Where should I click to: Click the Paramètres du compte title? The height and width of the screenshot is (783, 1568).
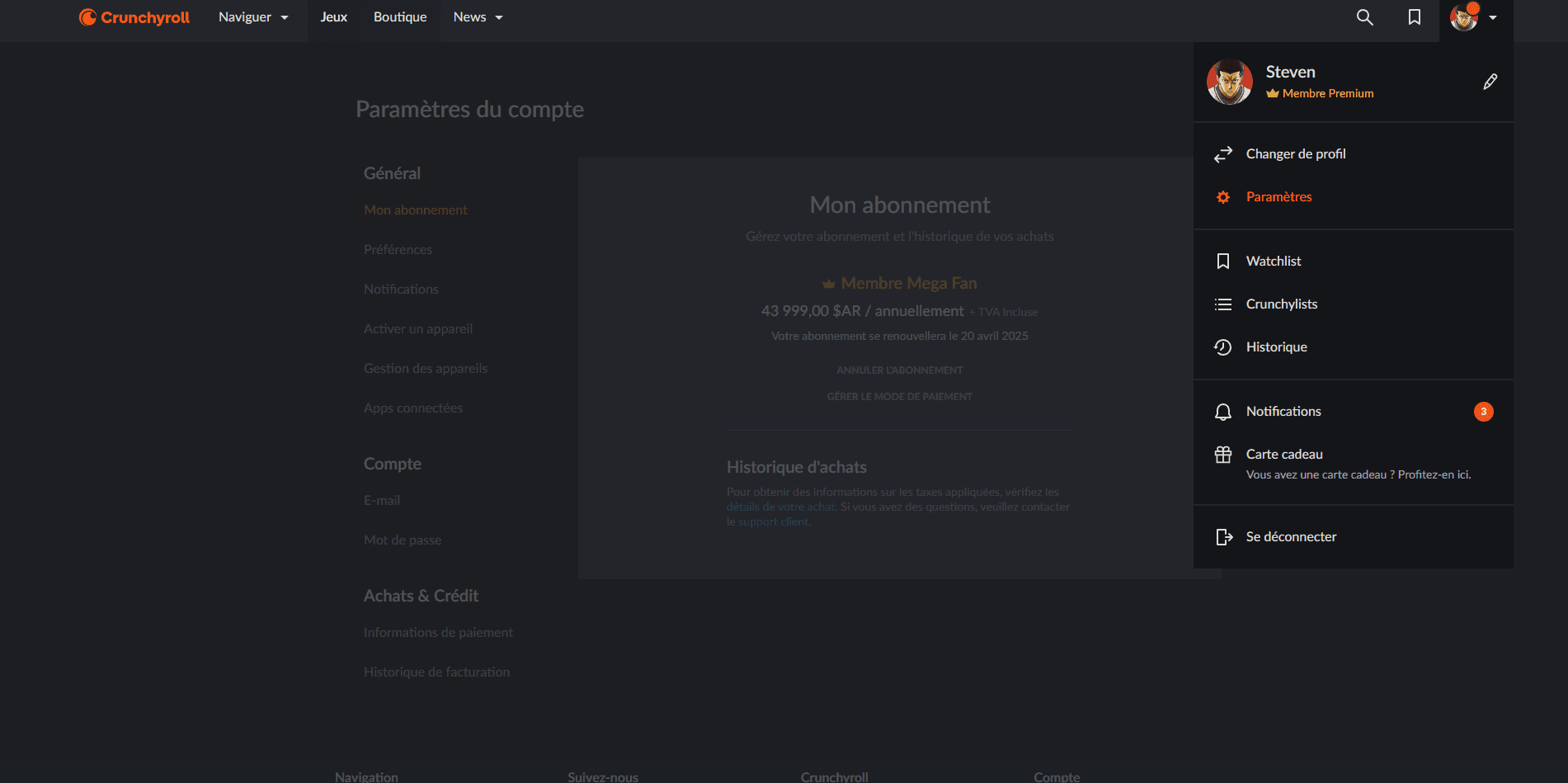pos(470,110)
